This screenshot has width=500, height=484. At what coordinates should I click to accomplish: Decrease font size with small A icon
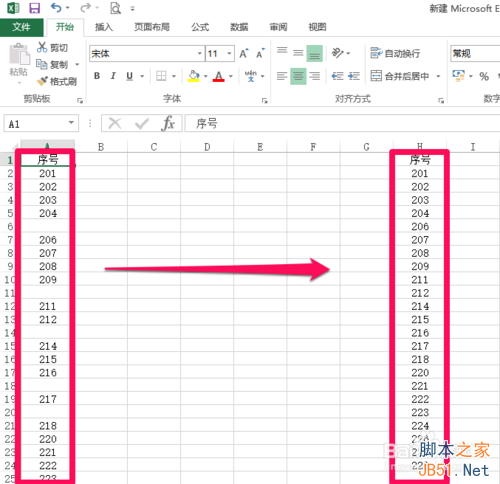pos(260,53)
